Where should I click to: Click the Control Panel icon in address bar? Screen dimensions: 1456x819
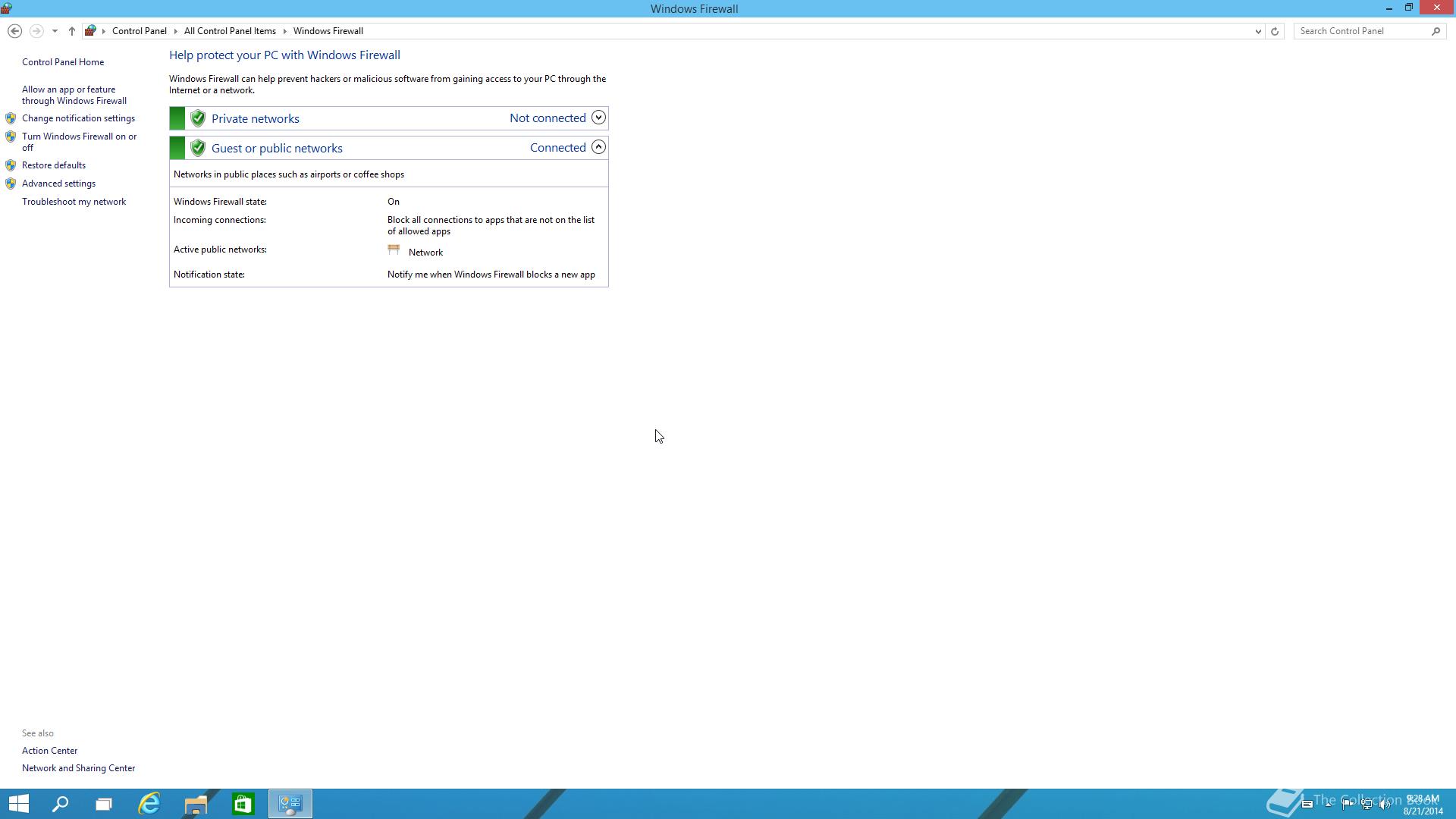90,31
